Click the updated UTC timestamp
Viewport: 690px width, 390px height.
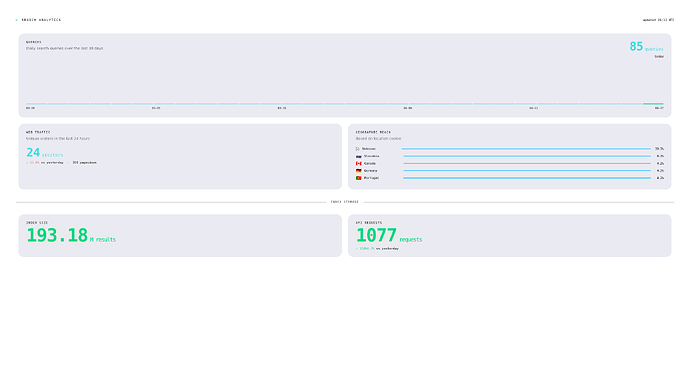[x=658, y=20]
